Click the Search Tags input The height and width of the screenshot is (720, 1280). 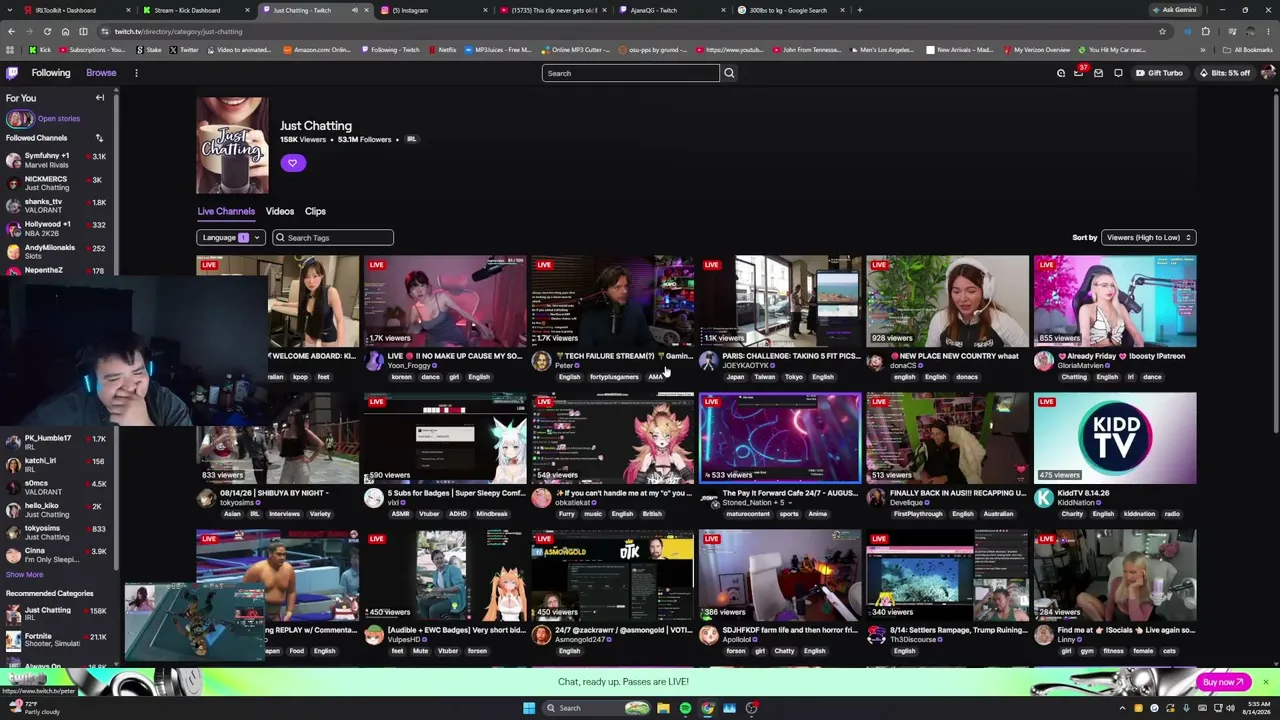click(x=333, y=238)
